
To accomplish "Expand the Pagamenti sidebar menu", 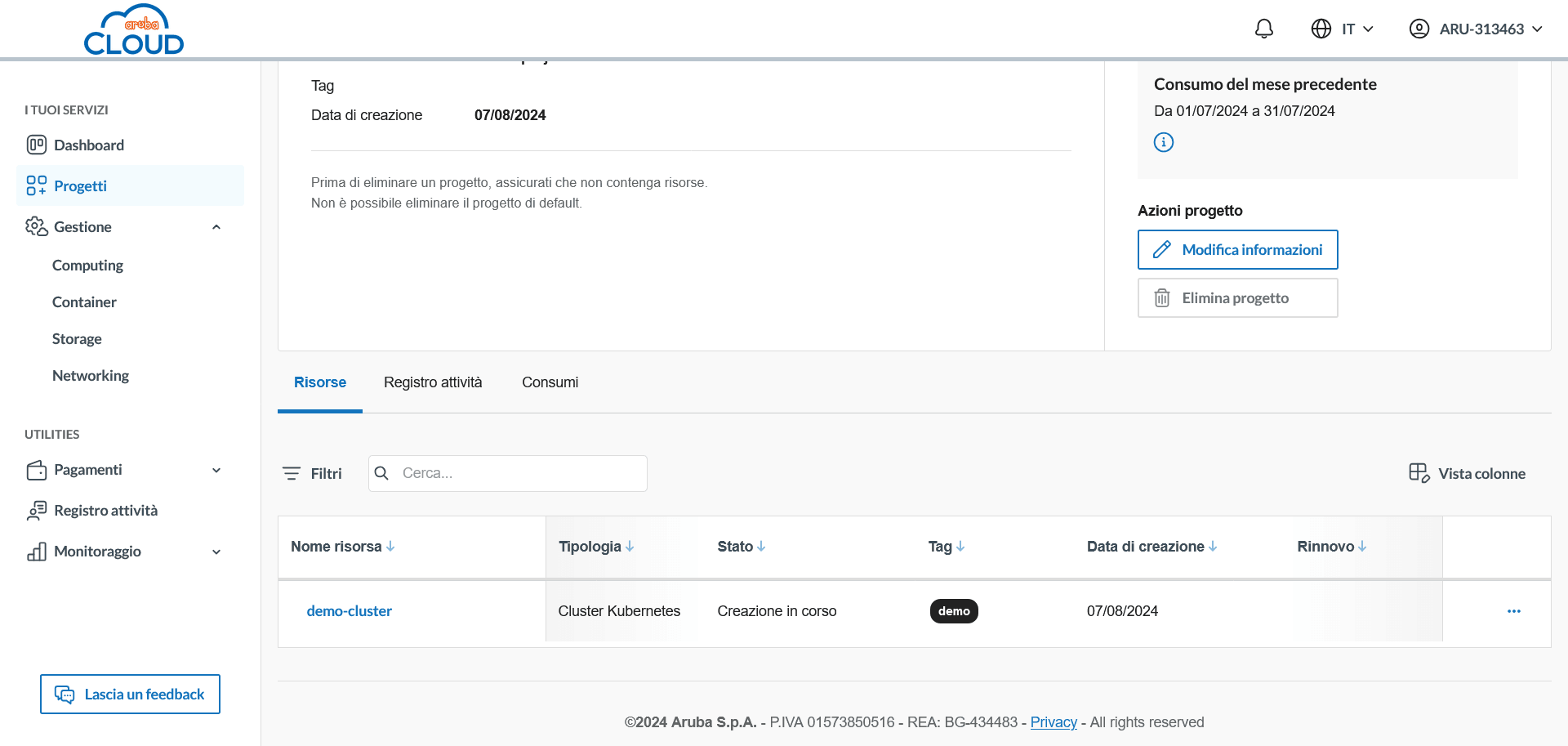I will tap(216, 470).
